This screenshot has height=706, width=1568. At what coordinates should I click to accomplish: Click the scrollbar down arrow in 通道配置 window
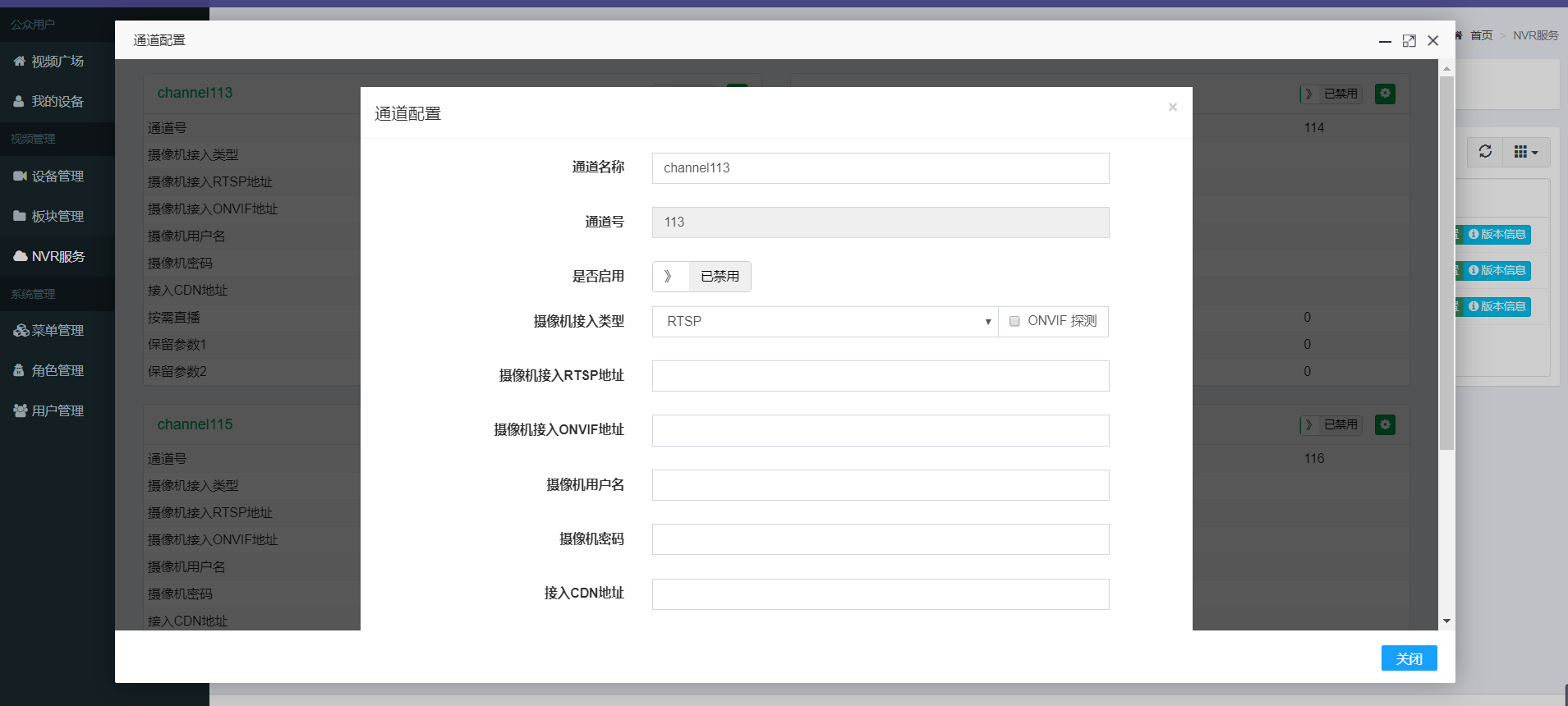click(1446, 621)
